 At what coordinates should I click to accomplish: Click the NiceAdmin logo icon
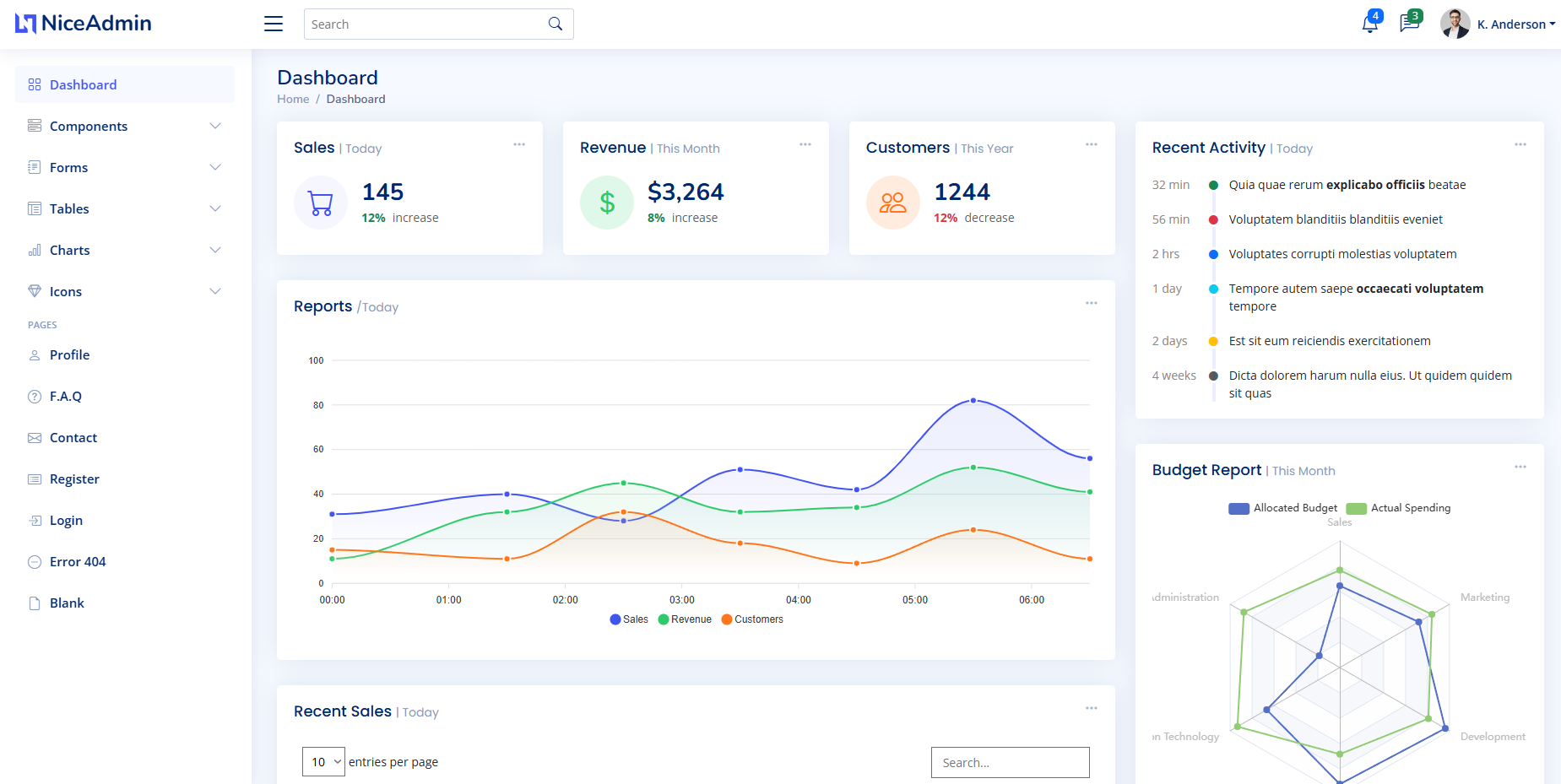point(26,23)
